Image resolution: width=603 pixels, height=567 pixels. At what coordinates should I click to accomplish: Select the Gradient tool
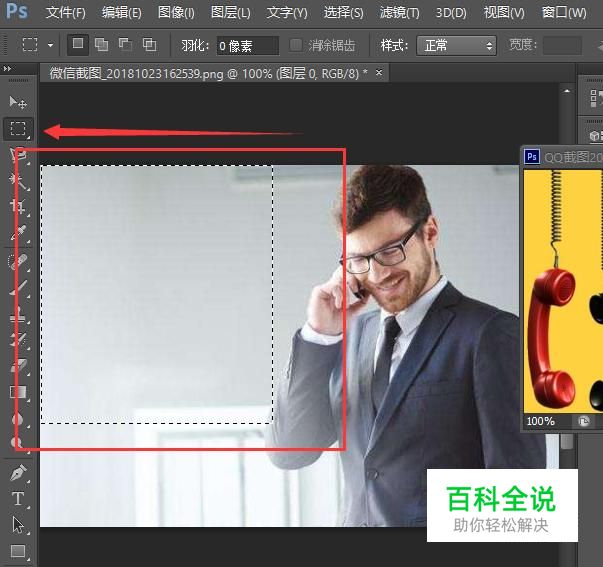click(x=18, y=392)
